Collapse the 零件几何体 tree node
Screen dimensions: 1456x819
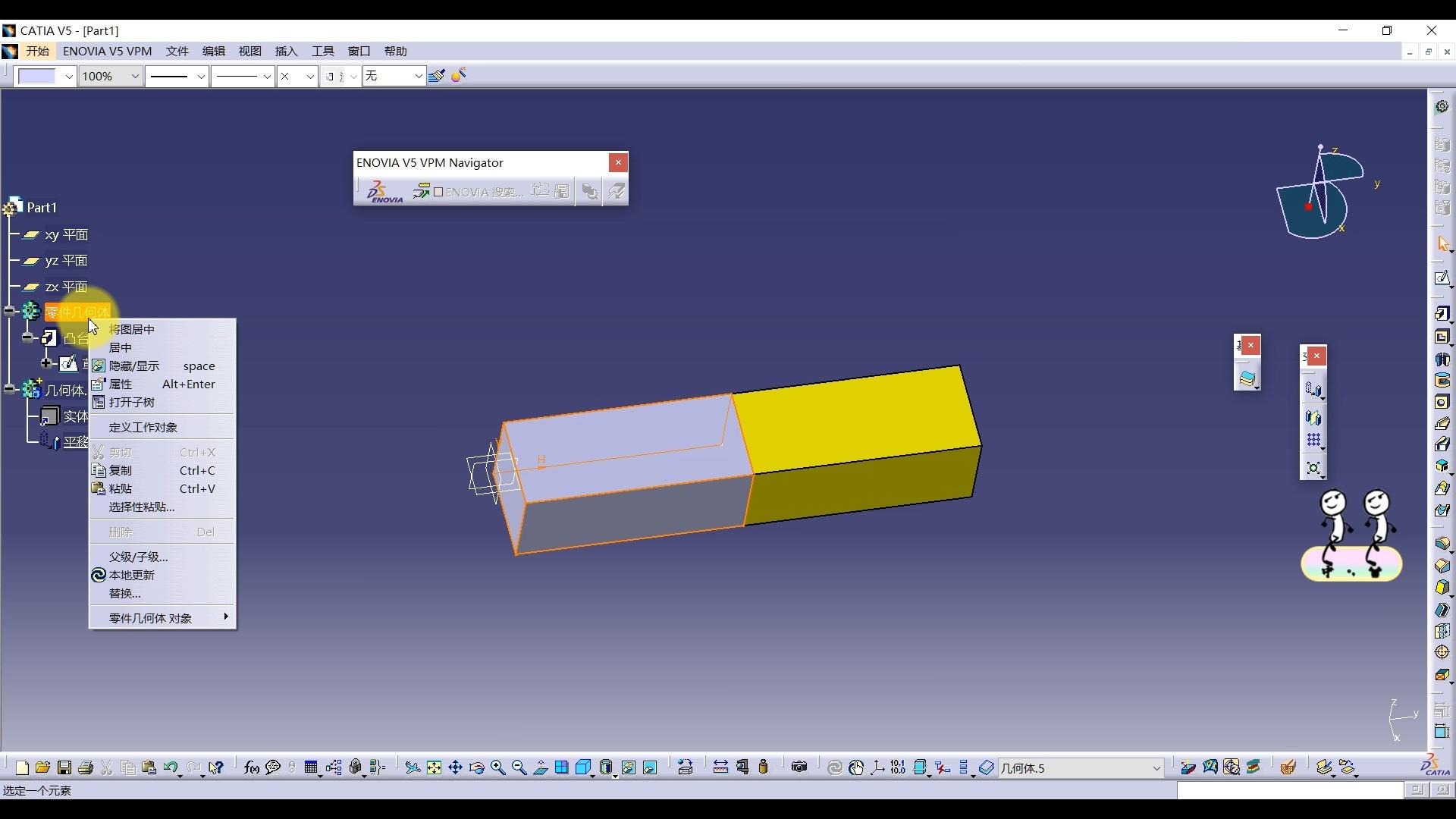(x=10, y=311)
